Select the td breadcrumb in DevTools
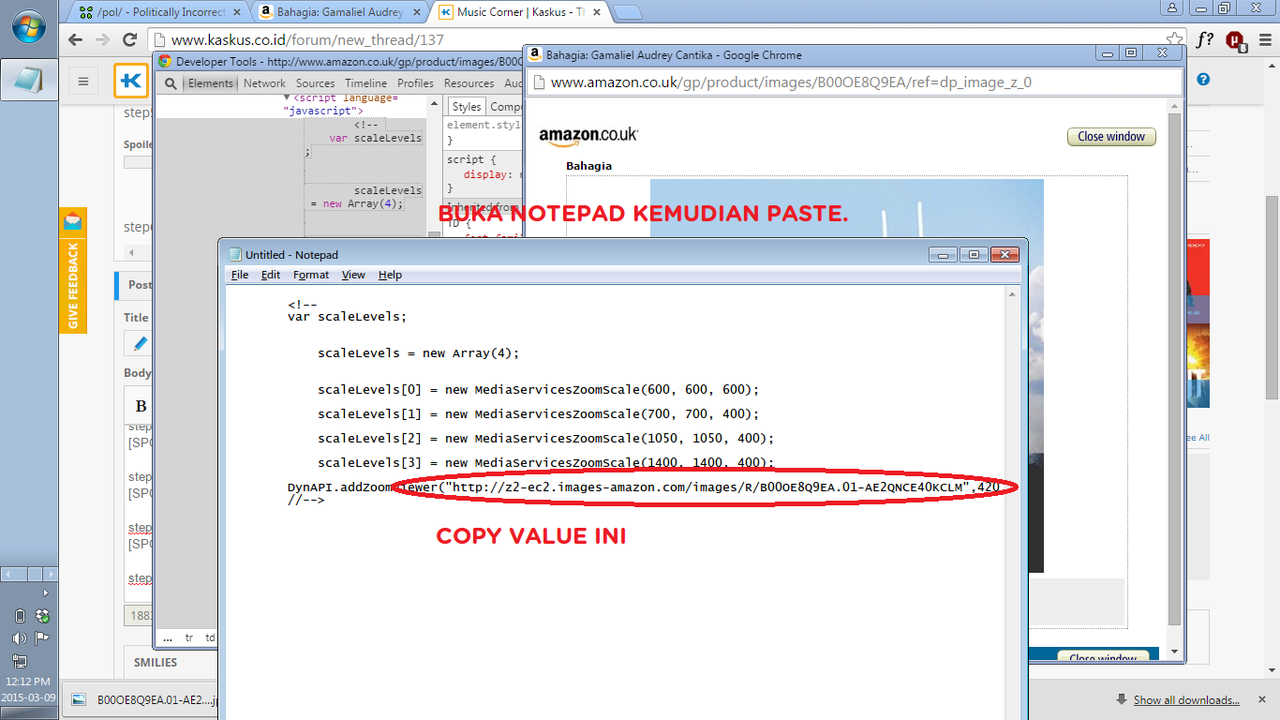 point(211,637)
